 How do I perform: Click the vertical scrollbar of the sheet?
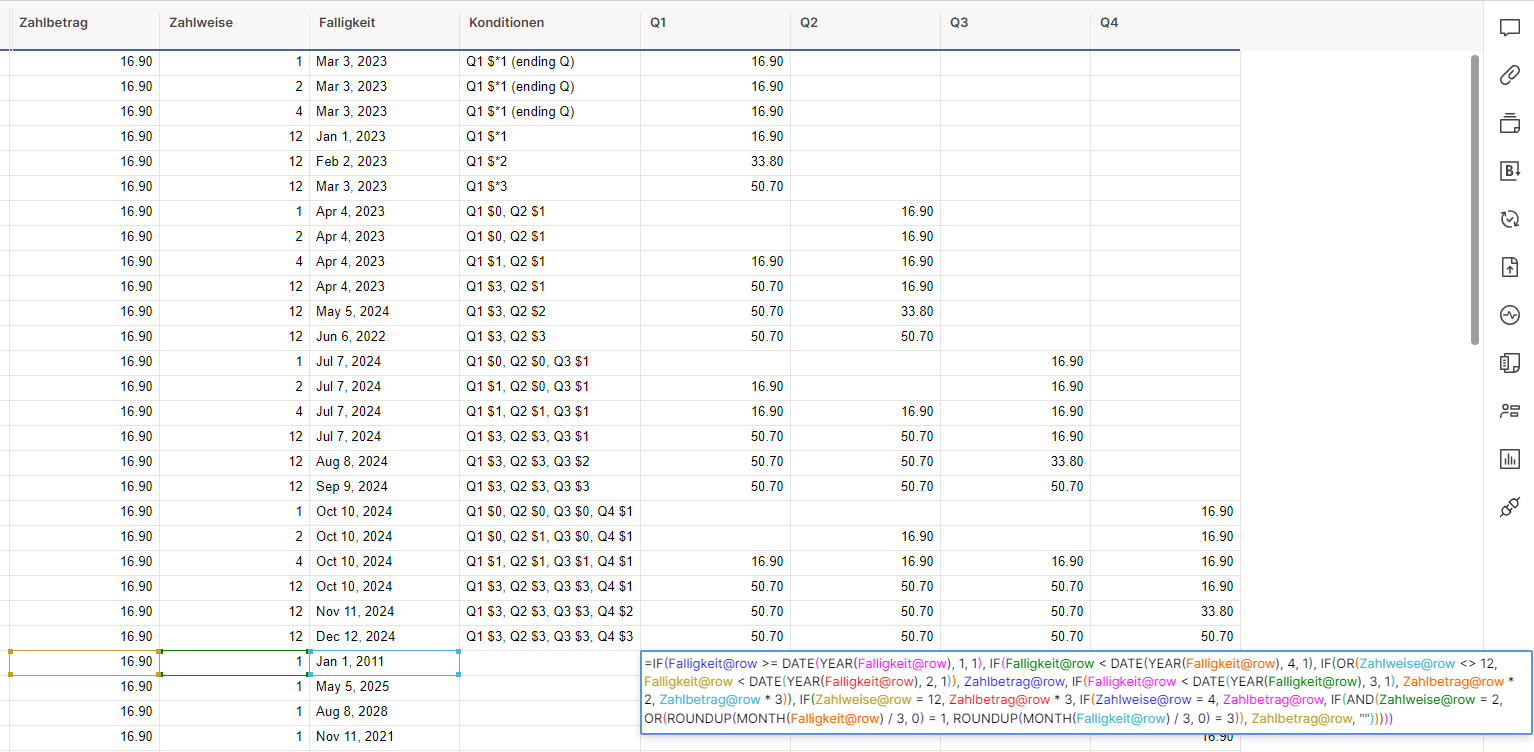[x=1475, y=200]
